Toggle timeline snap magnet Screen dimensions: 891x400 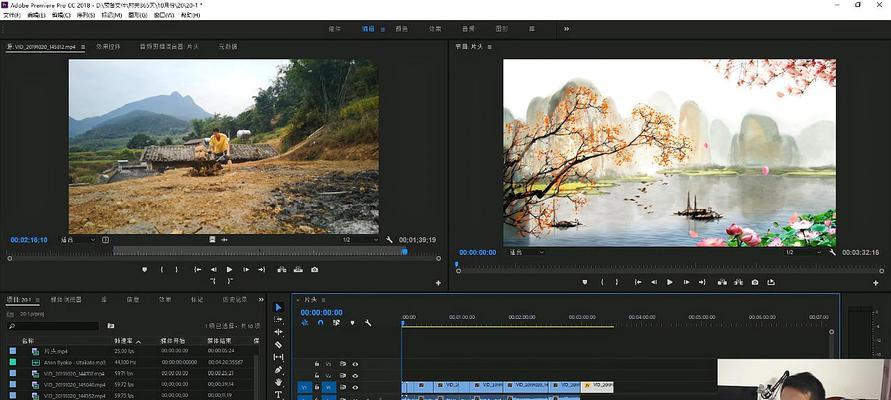click(x=320, y=323)
